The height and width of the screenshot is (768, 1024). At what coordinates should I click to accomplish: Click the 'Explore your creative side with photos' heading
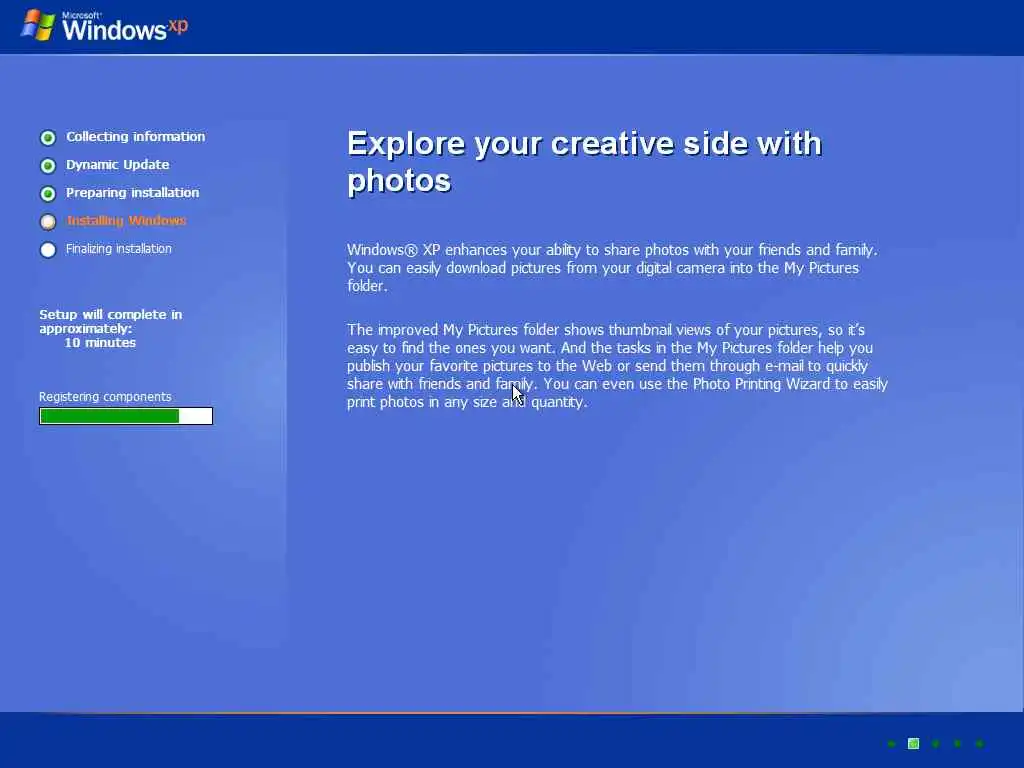(584, 162)
